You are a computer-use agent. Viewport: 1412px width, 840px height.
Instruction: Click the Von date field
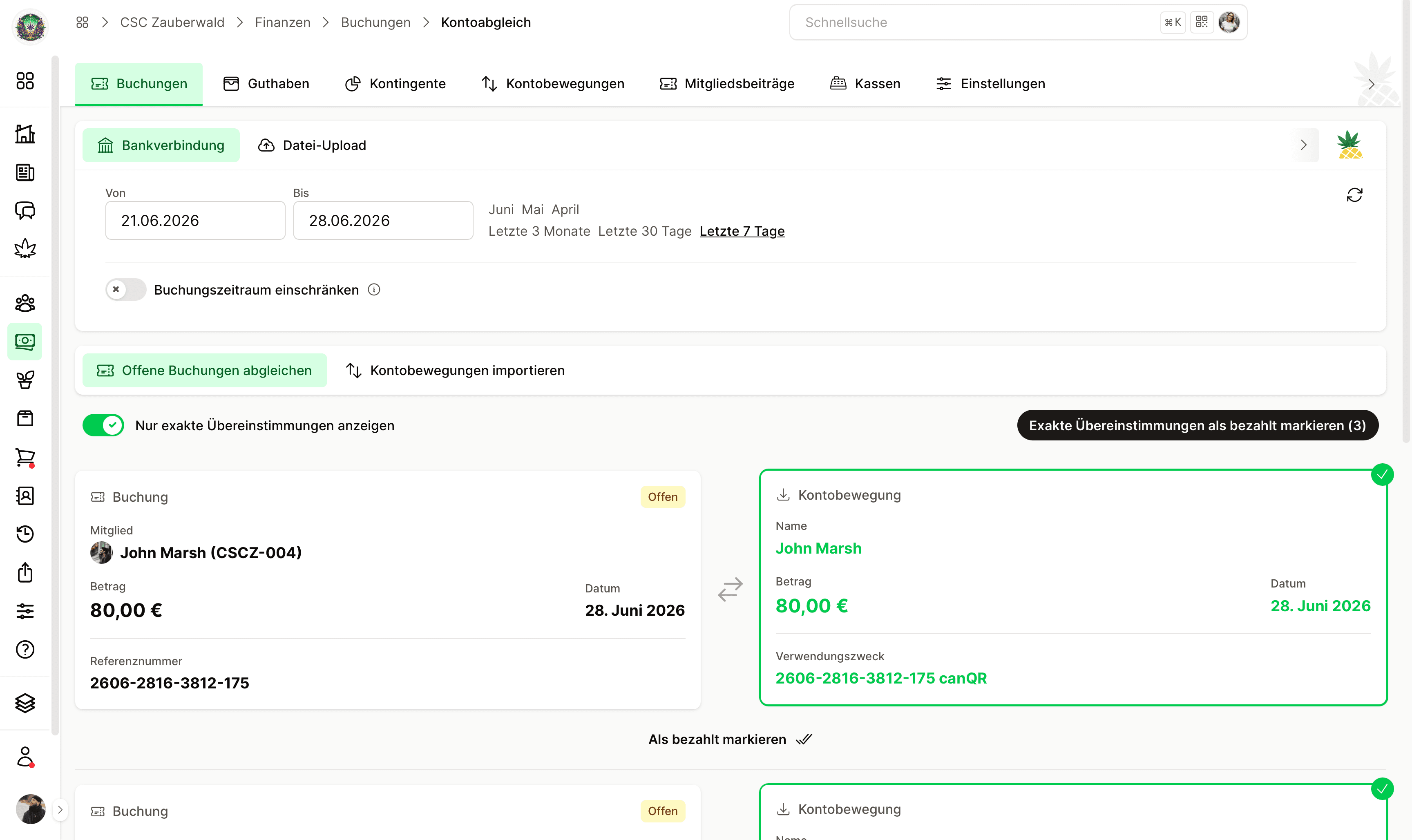195,220
